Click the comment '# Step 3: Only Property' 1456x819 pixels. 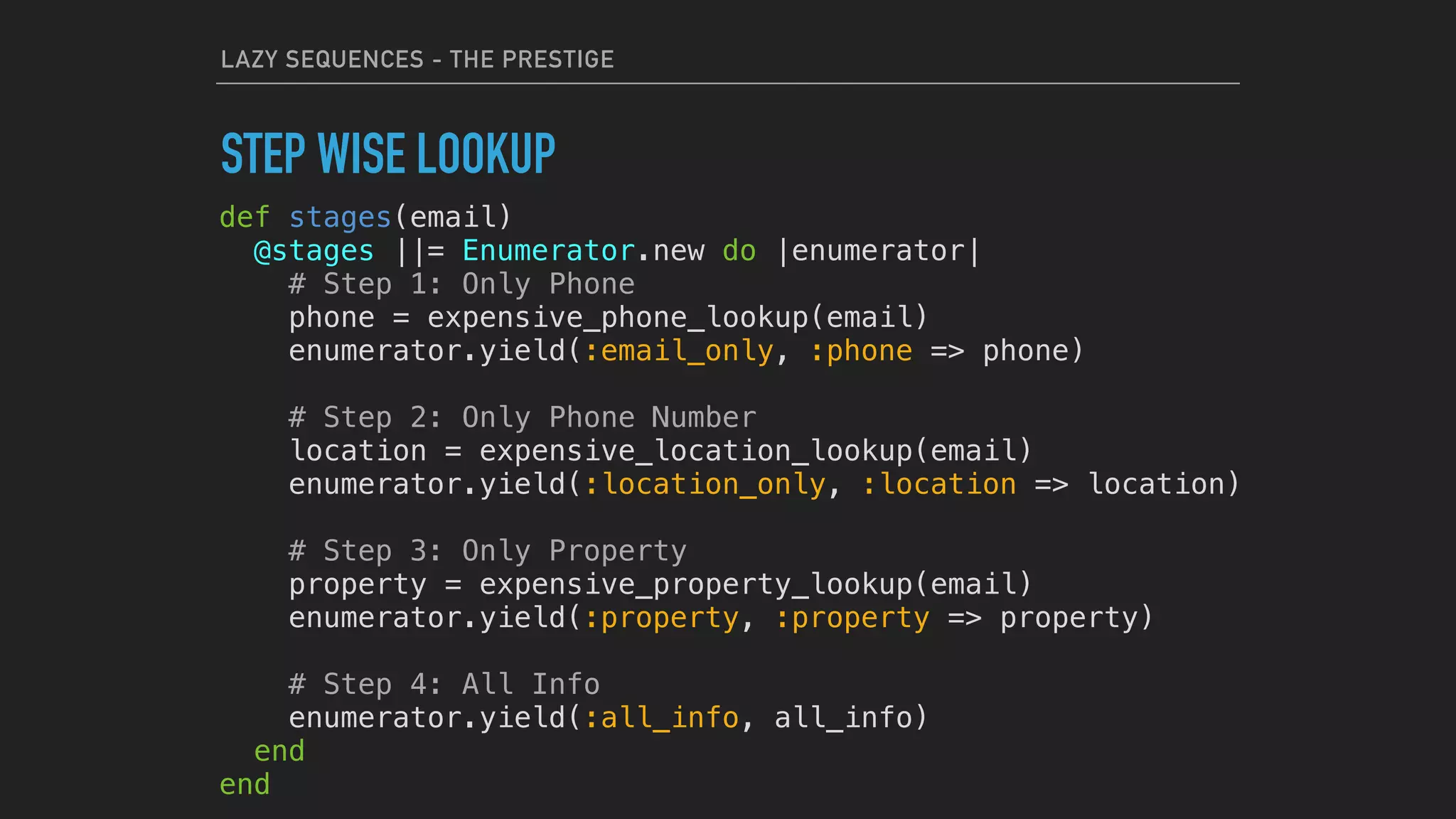(488, 551)
